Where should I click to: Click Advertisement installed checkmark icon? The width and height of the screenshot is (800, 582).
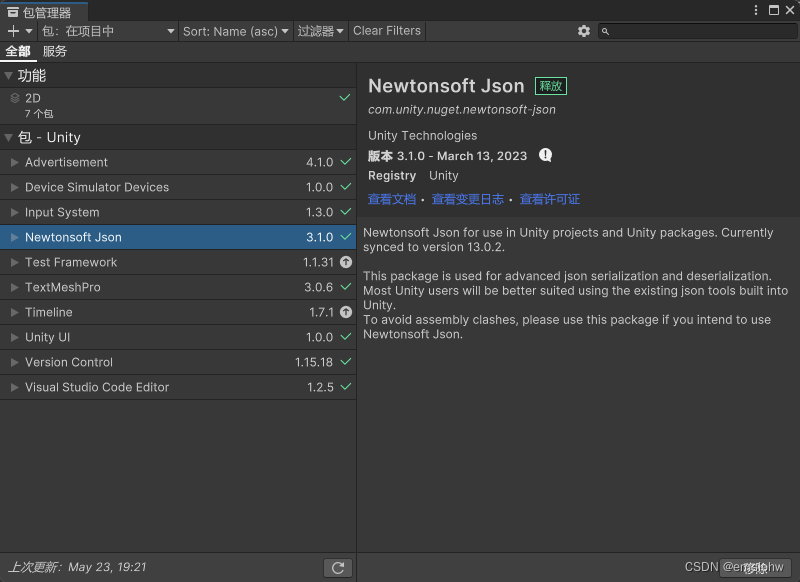[346, 162]
